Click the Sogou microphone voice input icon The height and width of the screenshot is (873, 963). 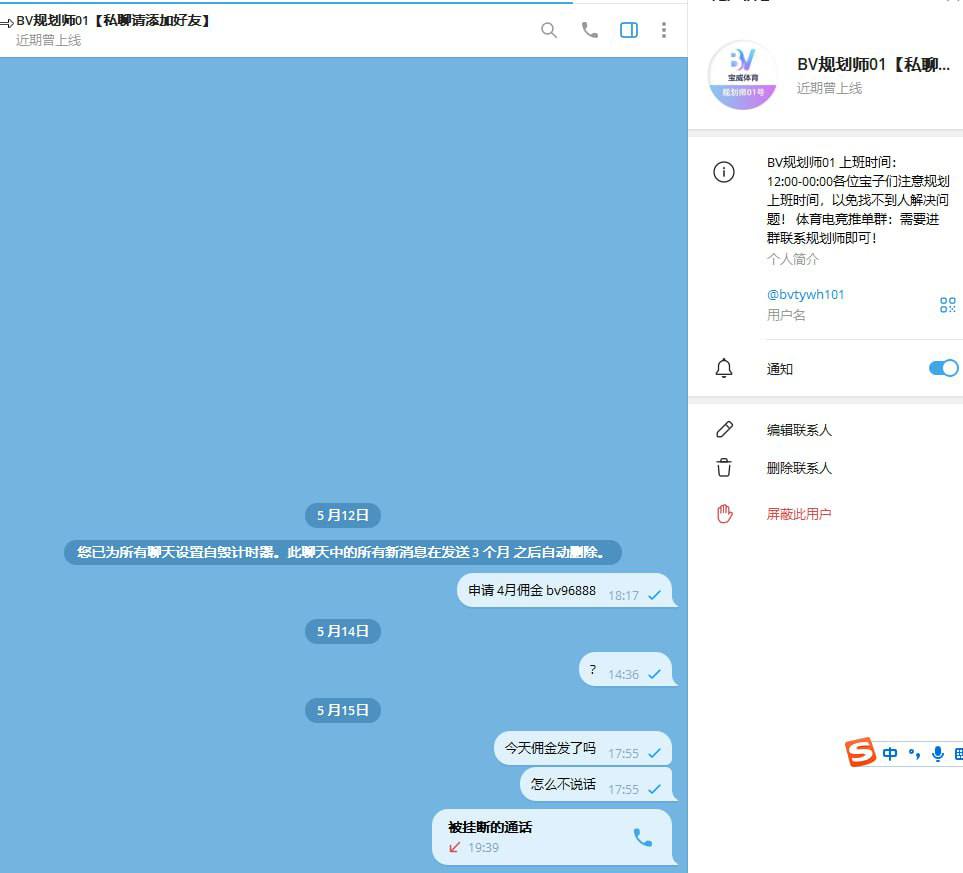coord(938,754)
